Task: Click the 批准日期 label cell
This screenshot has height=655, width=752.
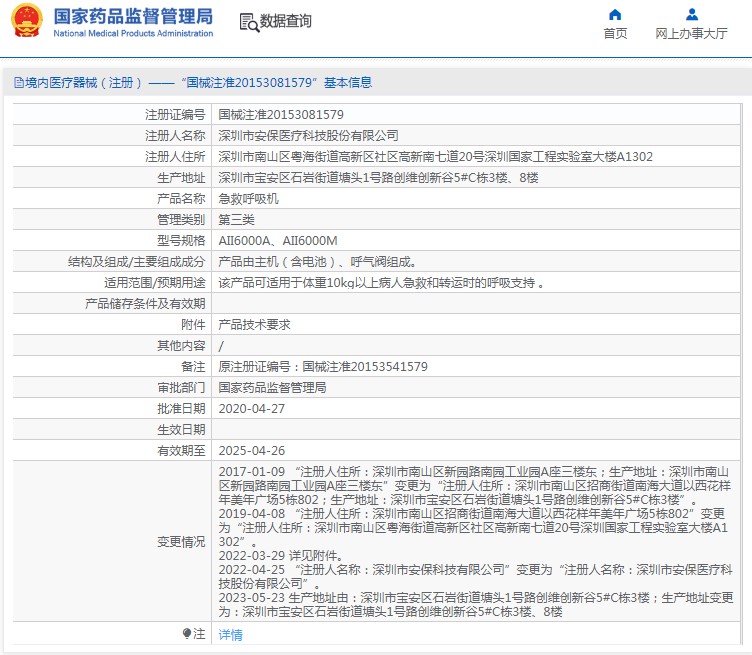Action: 112,409
